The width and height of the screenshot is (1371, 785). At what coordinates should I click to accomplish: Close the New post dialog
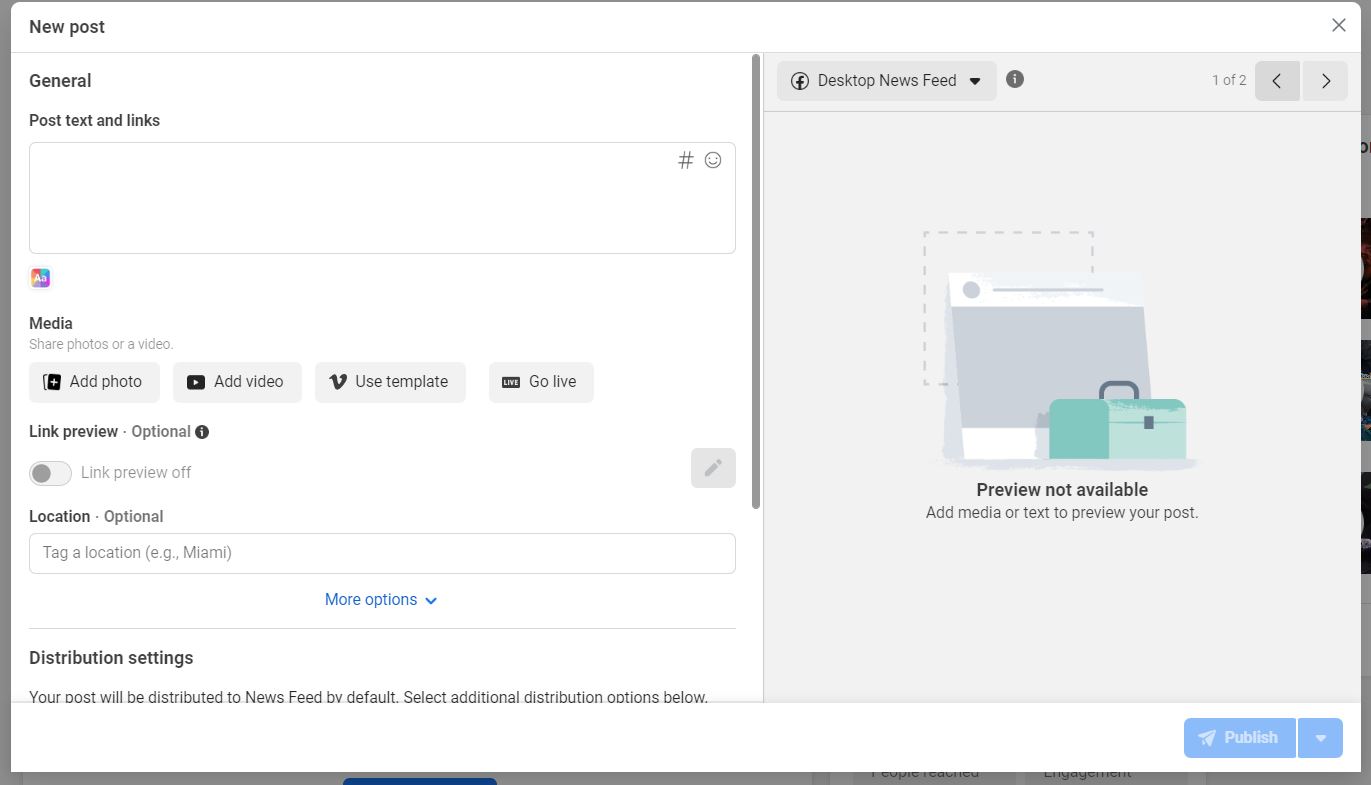(x=1339, y=26)
